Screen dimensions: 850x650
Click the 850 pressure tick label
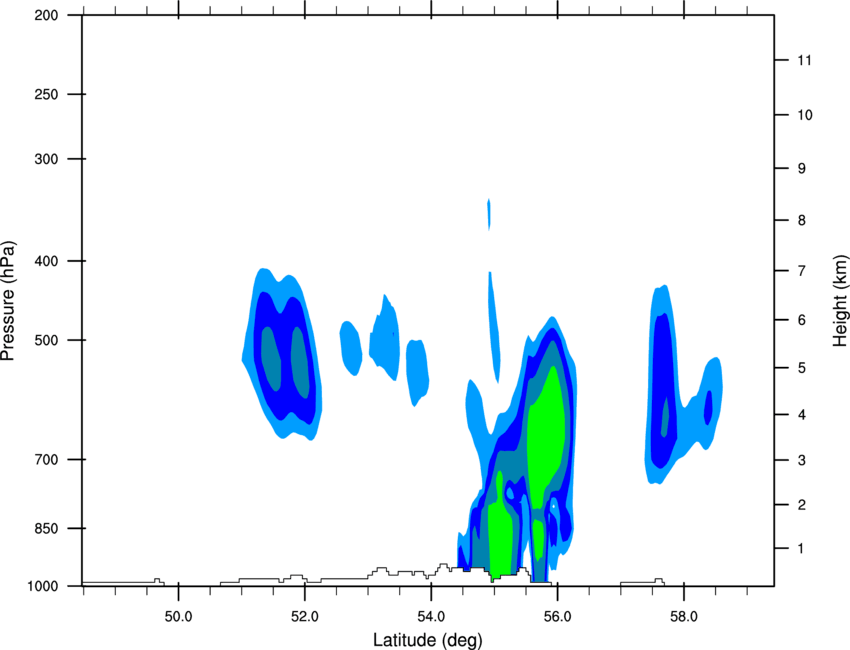pyautogui.click(x=46, y=528)
